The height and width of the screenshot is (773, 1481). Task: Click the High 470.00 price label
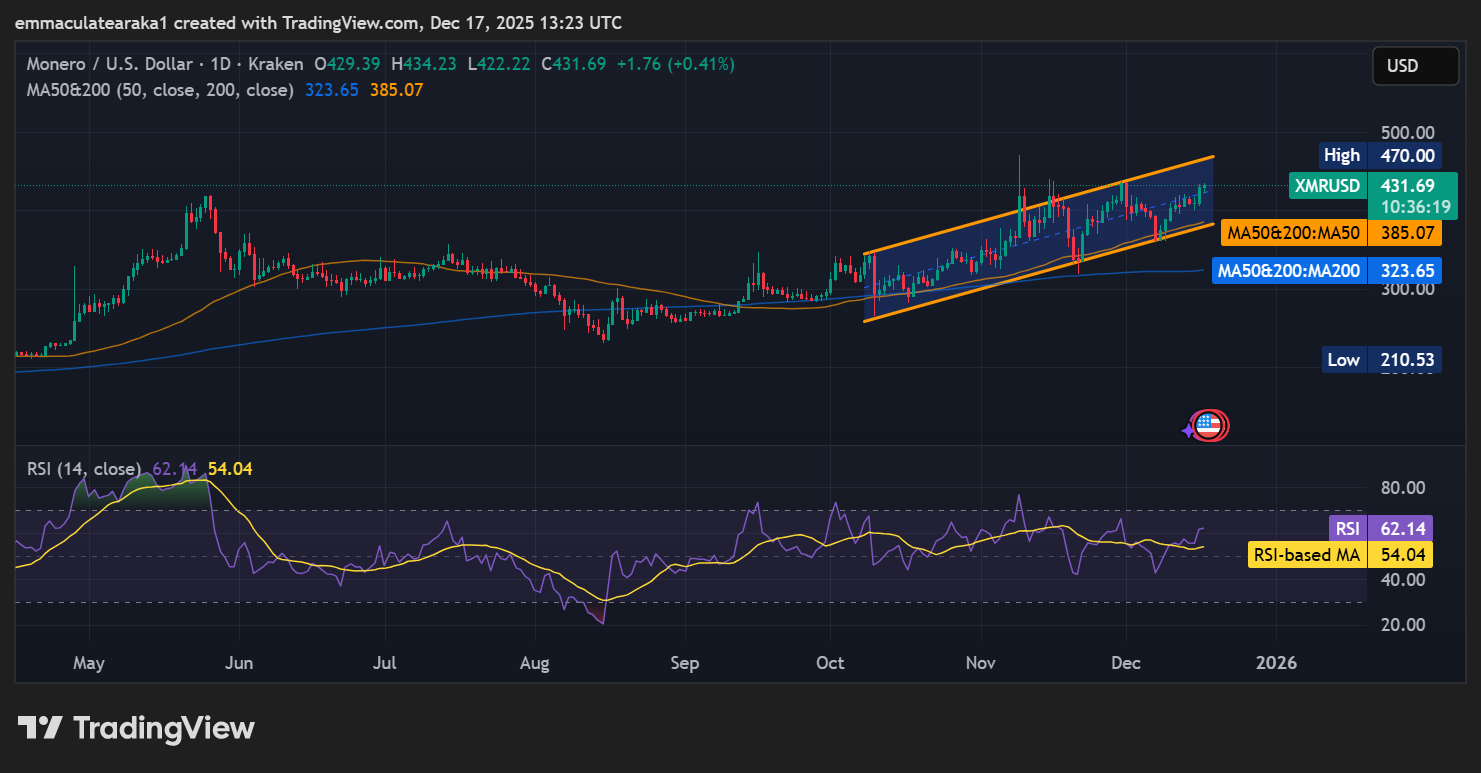(1379, 155)
